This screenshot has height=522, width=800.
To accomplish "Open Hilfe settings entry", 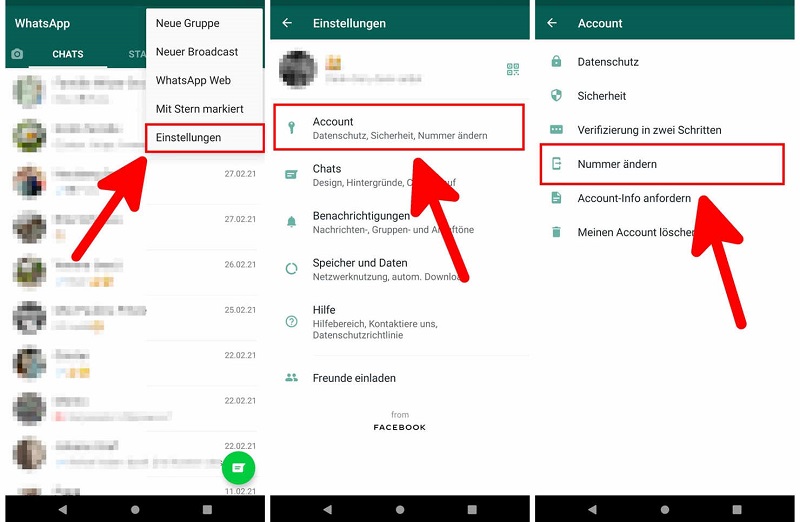I will [399, 322].
